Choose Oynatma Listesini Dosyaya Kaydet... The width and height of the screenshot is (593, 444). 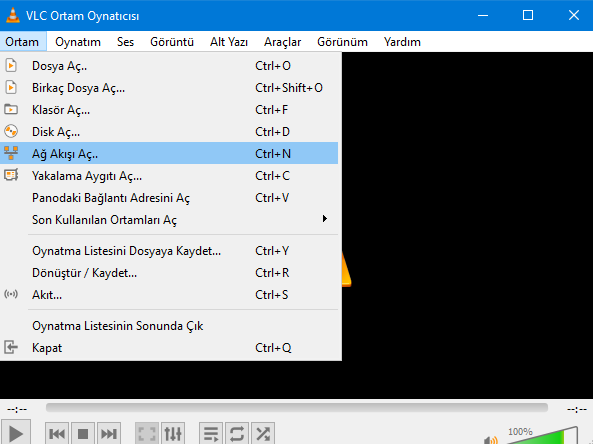click(x=169, y=251)
